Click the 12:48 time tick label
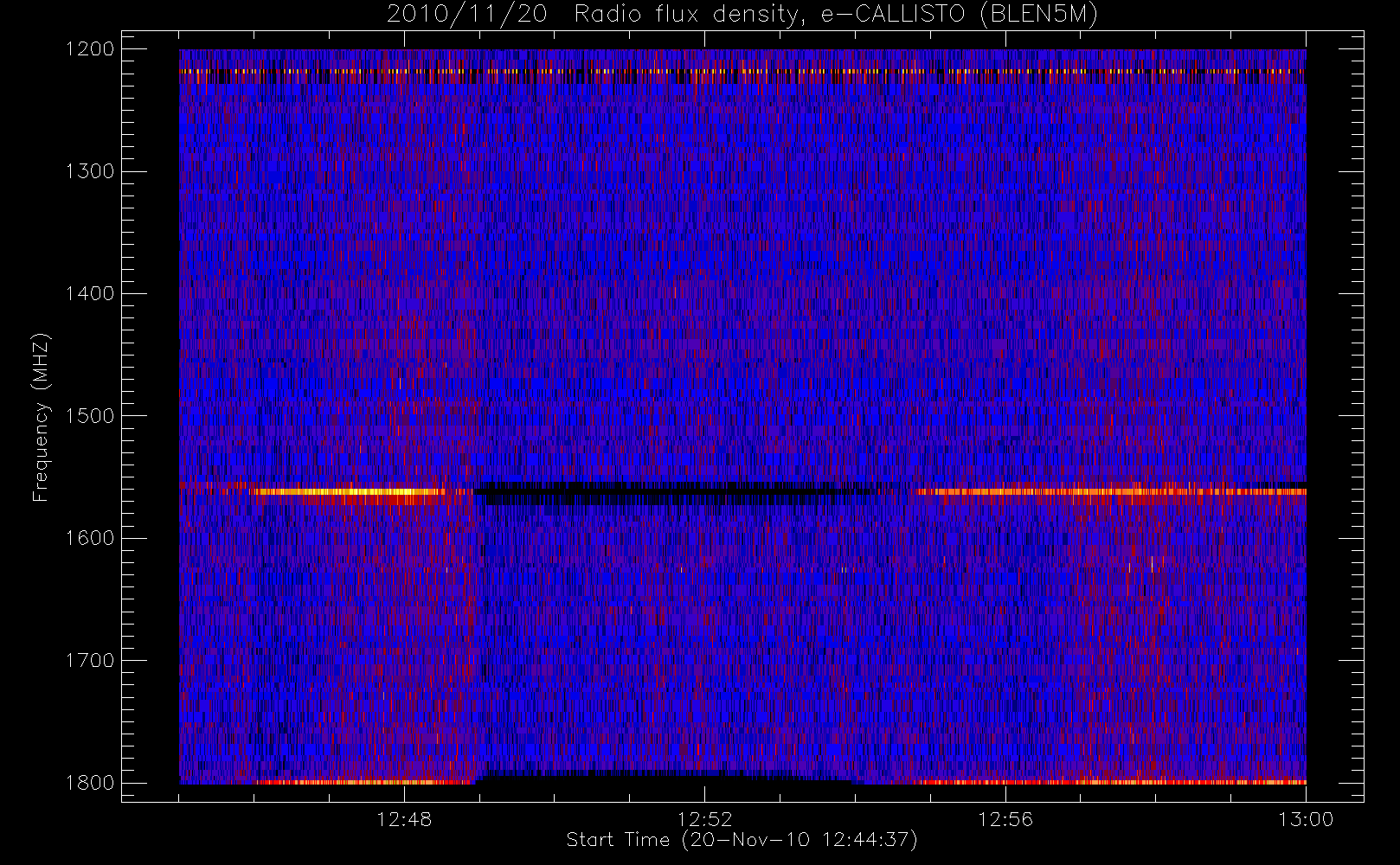Image resolution: width=1400 pixels, height=865 pixels. point(404,819)
